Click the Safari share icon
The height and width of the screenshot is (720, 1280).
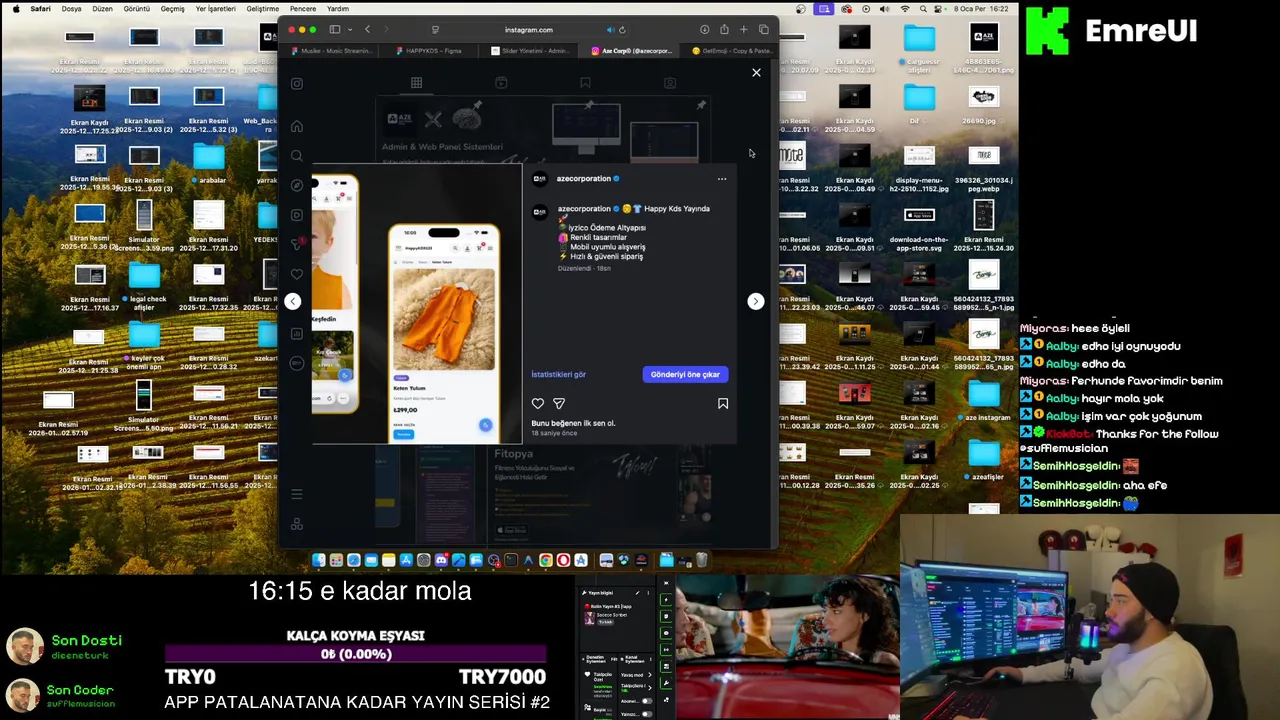pos(724,30)
